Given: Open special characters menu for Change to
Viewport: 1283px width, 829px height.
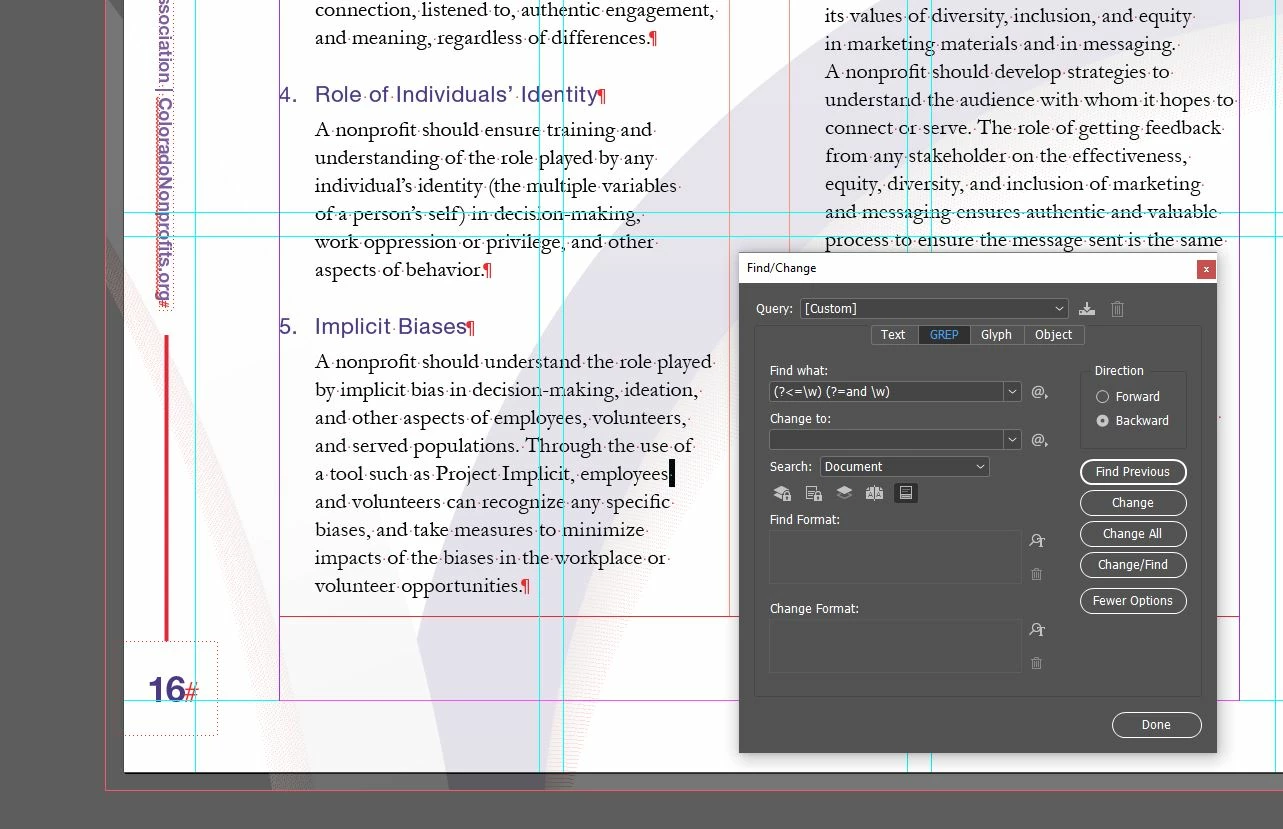Looking at the screenshot, I should [1039, 440].
